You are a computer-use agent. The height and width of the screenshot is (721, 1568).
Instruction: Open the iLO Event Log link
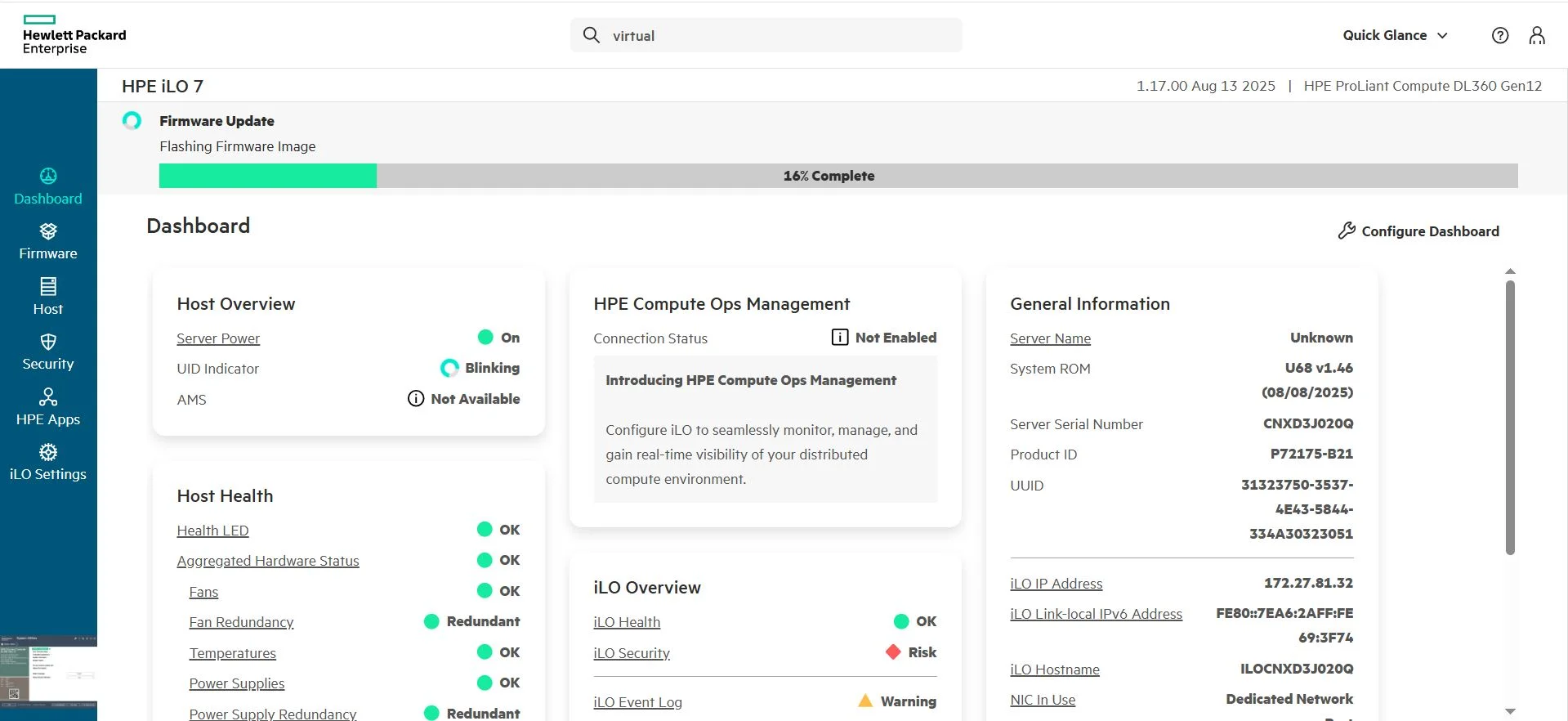(x=637, y=702)
